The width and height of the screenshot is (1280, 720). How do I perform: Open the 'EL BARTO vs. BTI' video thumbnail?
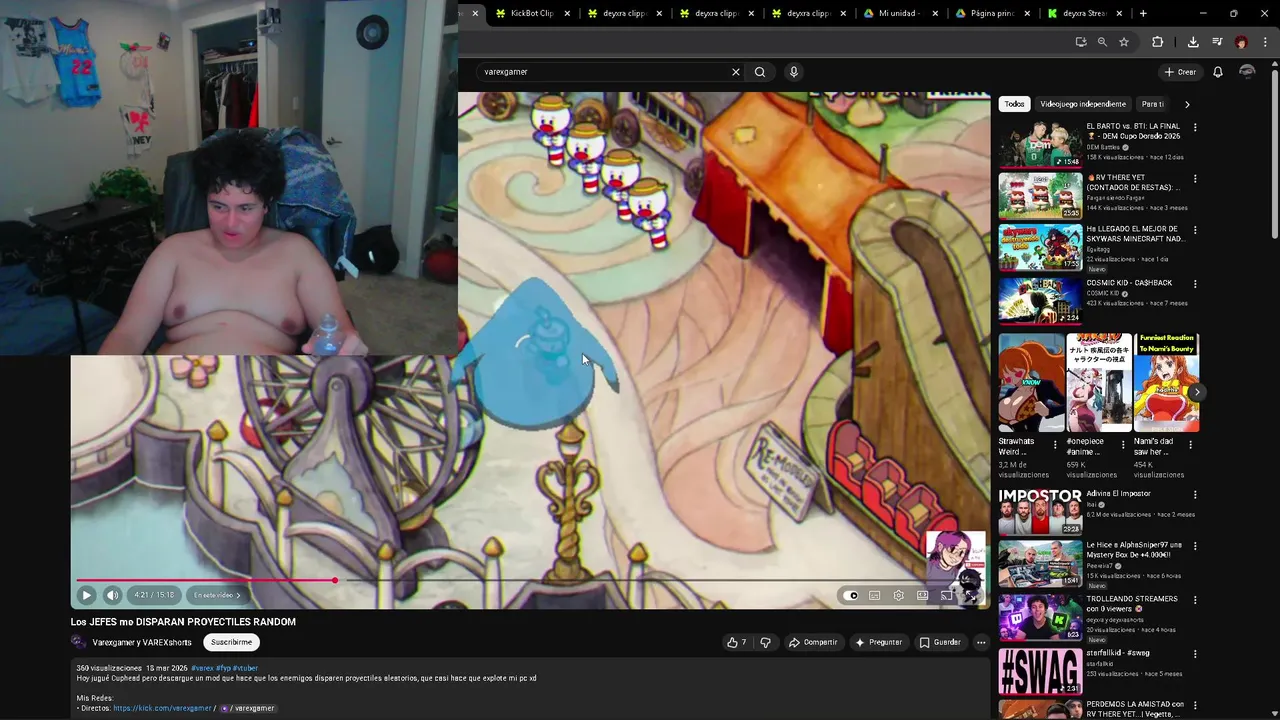[1040, 144]
